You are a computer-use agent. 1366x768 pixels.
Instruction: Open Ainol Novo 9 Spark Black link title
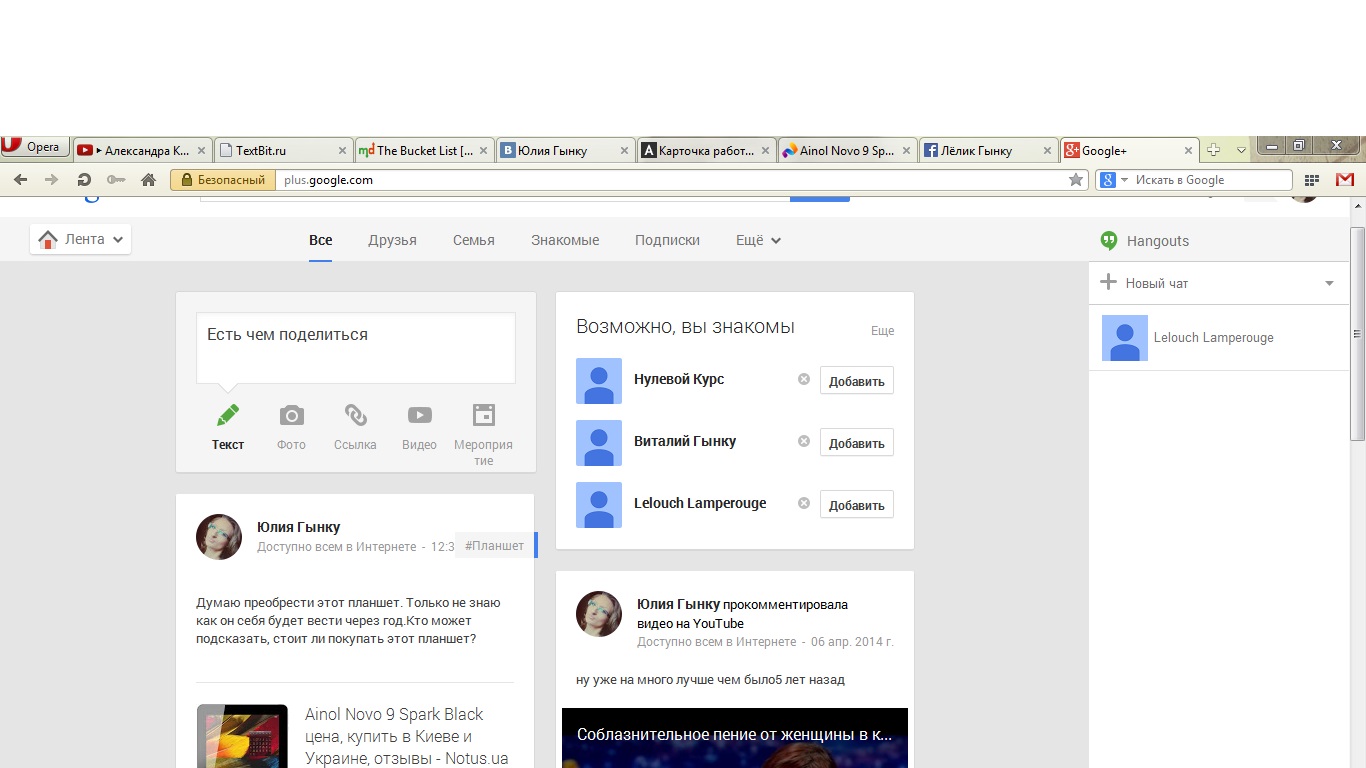click(x=406, y=736)
